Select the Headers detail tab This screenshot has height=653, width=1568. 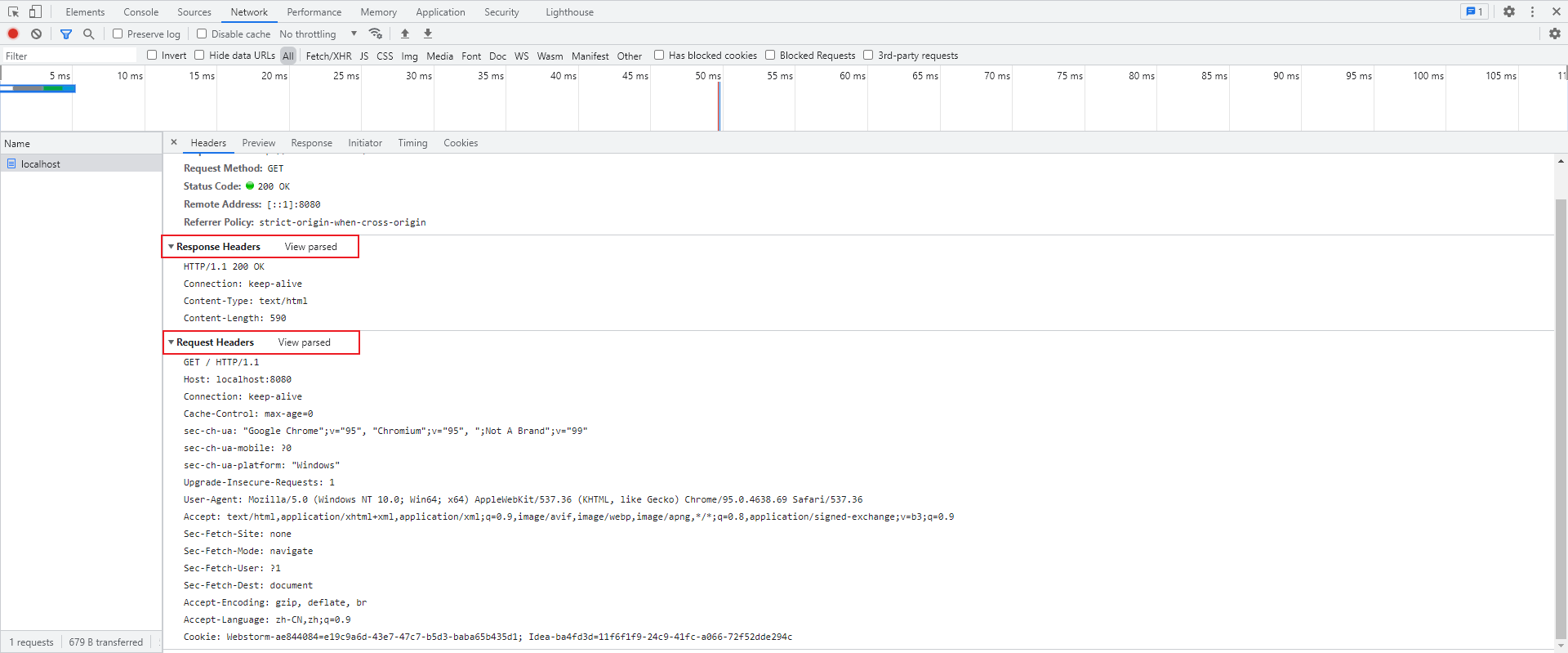tap(208, 143)
